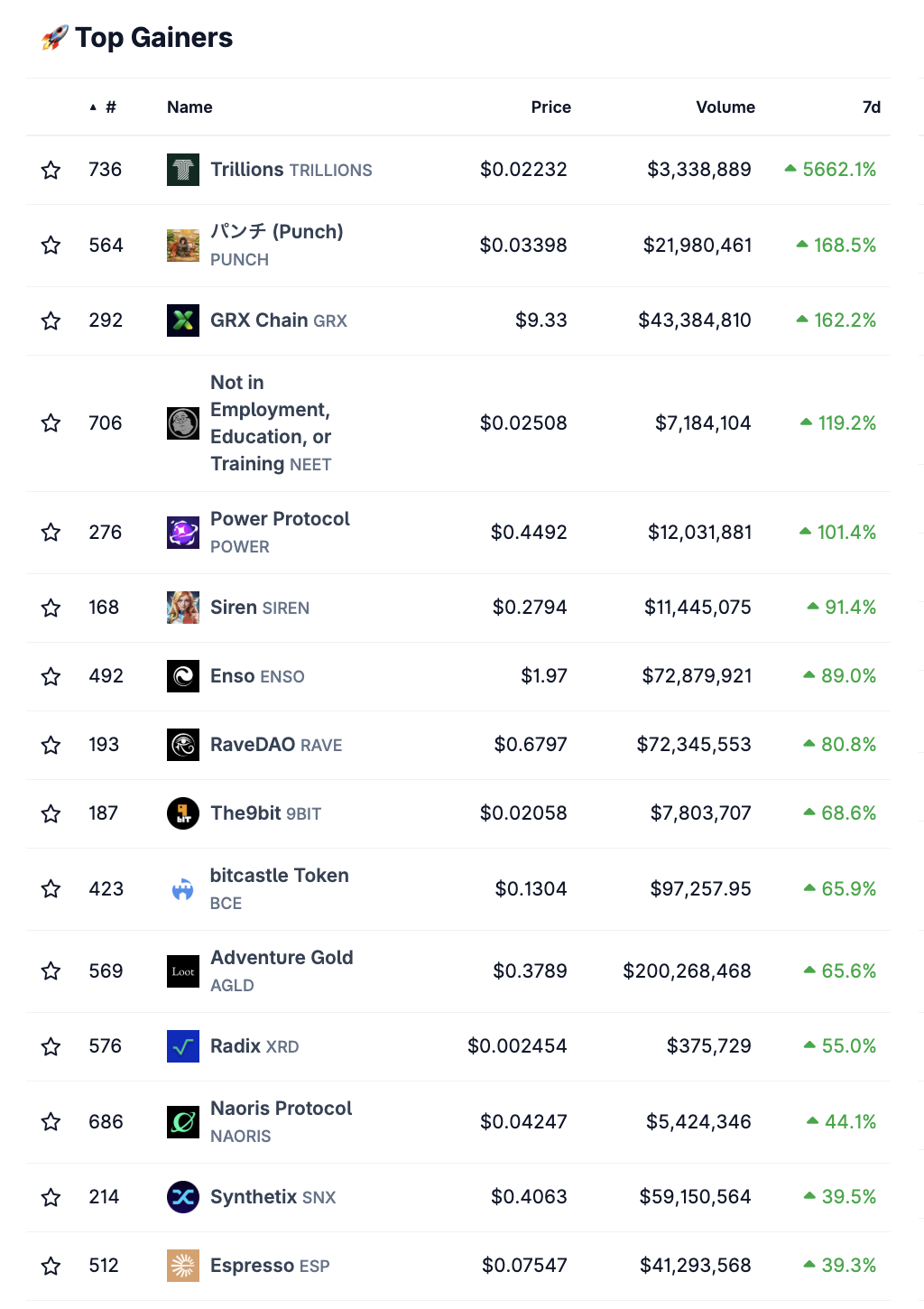This screenshot has height=1309, width=924.
Task: Click the RaveDAO eye logo icon
Action: pyautogui.click(x=183, y=745)
